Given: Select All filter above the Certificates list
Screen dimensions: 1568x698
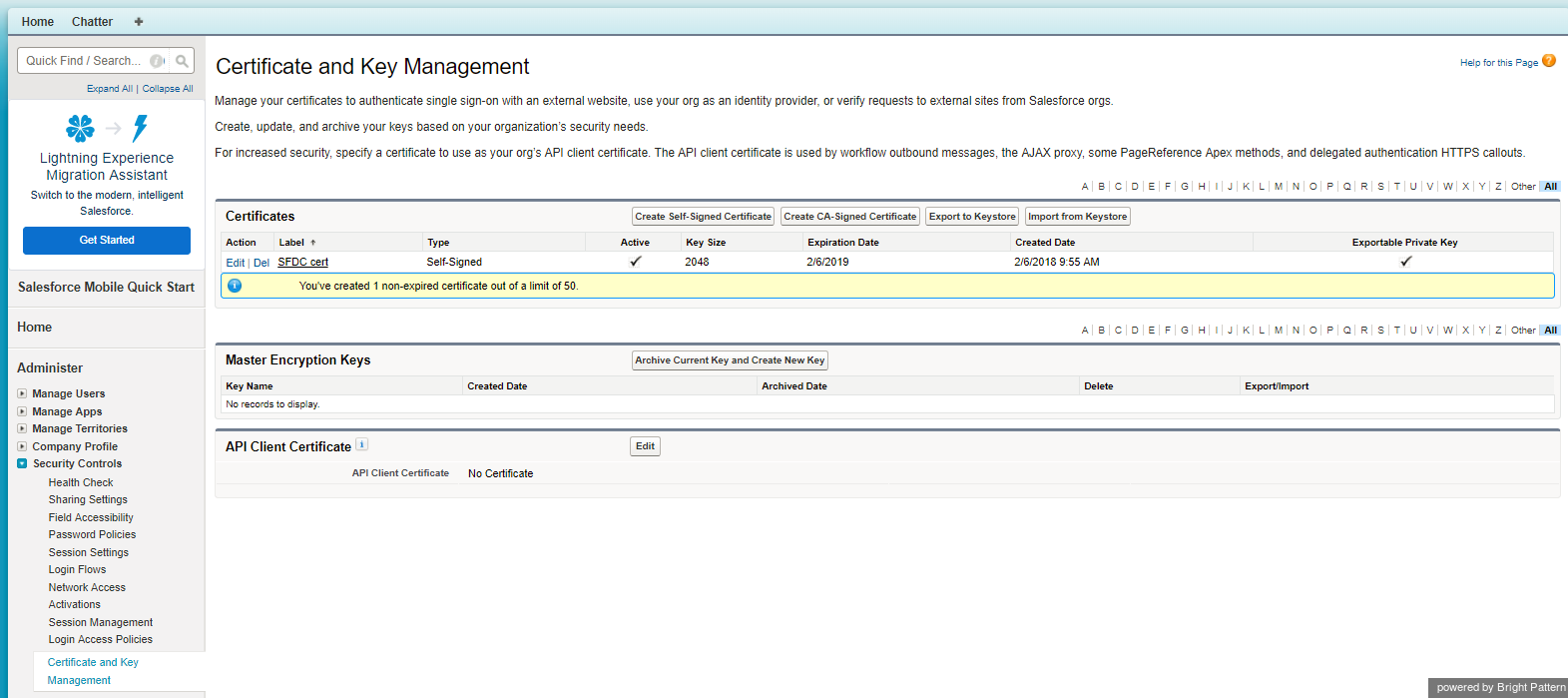Looking at the screenshot, I should click(1550, 187).
